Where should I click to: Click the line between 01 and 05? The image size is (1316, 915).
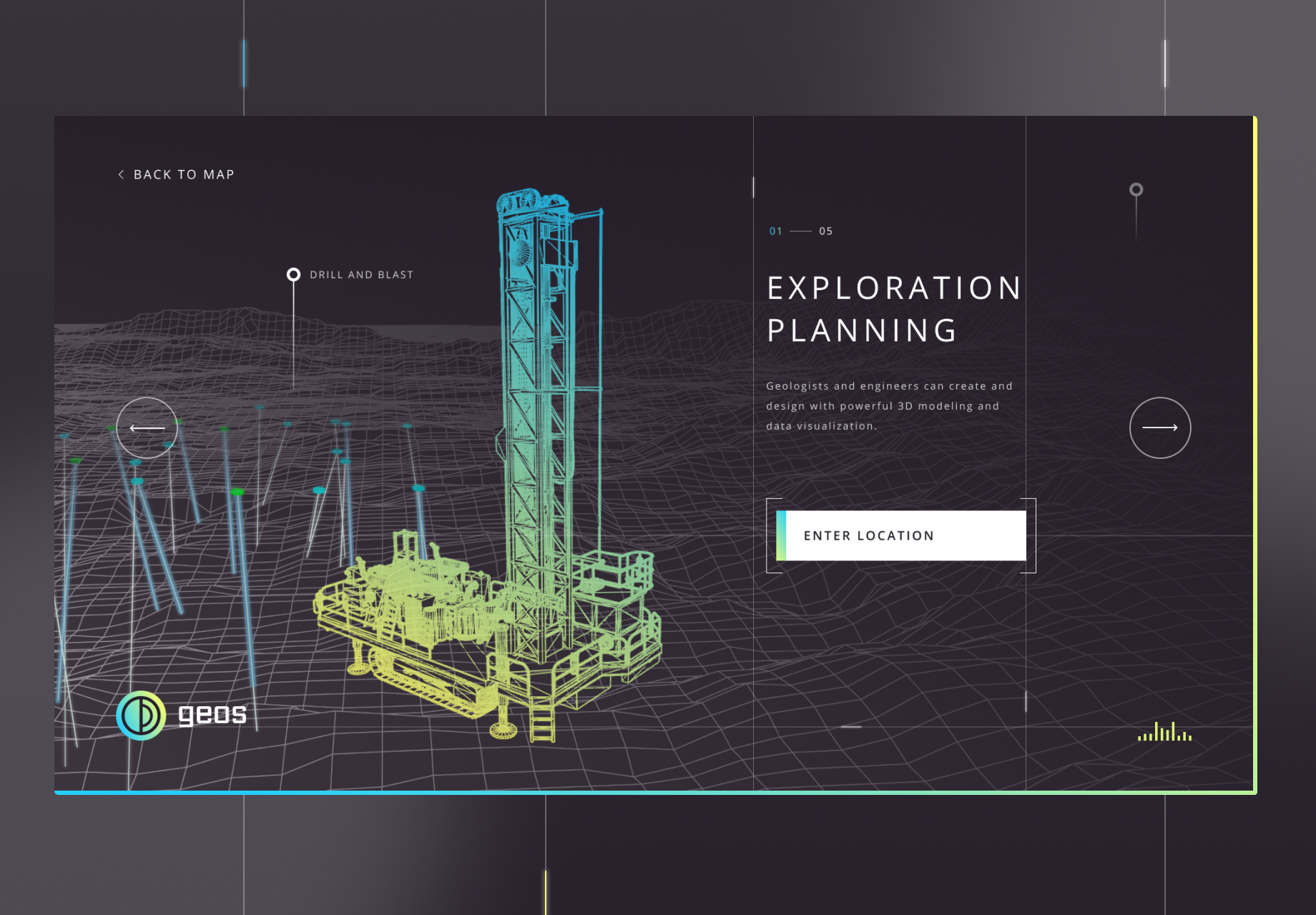point(800,231)
